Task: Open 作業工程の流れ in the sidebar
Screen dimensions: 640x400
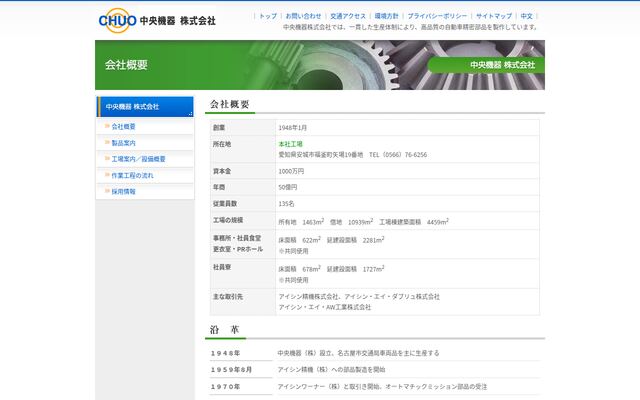Action: pyautogui.click(x=132, y=175)
